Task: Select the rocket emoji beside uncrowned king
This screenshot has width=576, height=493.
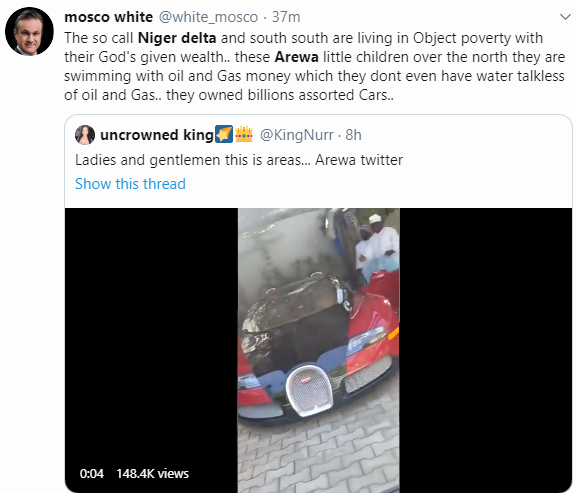Action: 224,134
